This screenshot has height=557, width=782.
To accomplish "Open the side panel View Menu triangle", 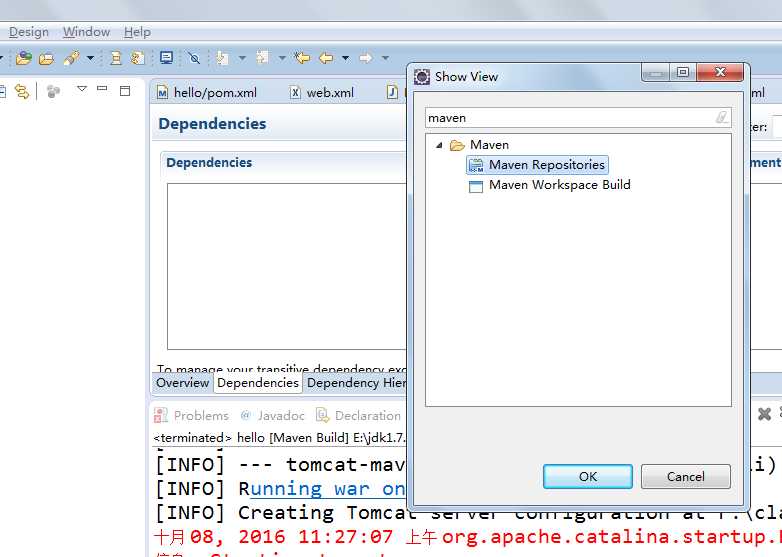I will [82, 89].
